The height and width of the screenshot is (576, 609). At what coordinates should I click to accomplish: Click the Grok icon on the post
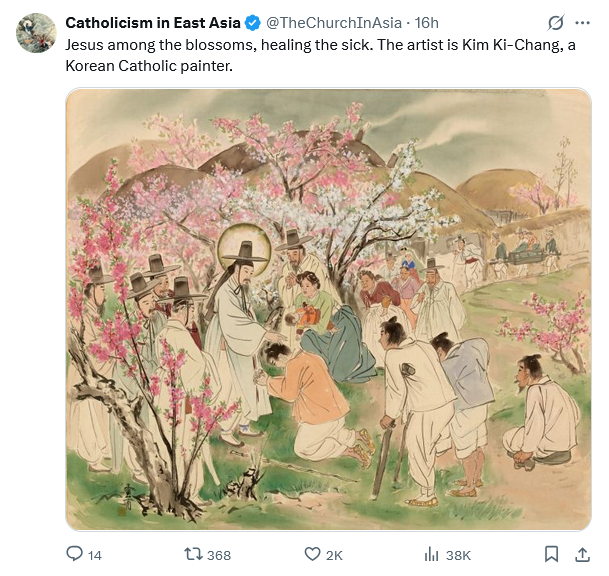tap(555, 23)
